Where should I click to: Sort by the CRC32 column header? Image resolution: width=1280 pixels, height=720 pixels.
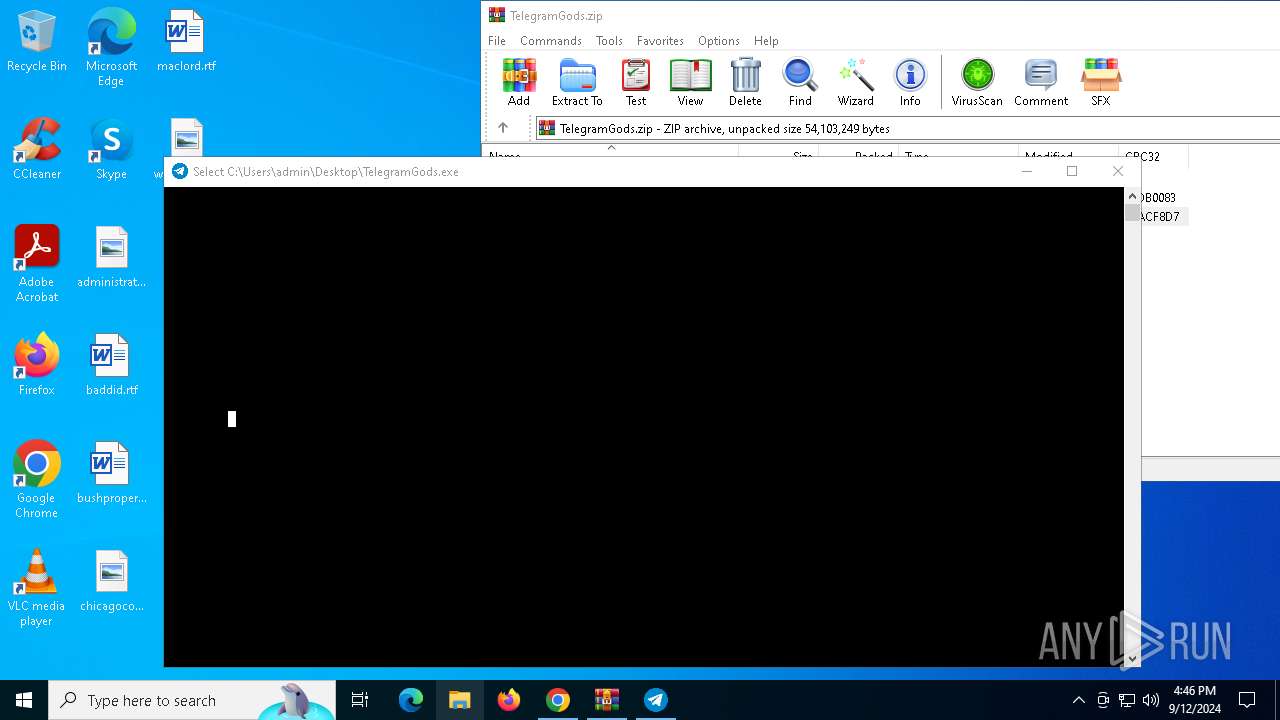click(1153, 155)
